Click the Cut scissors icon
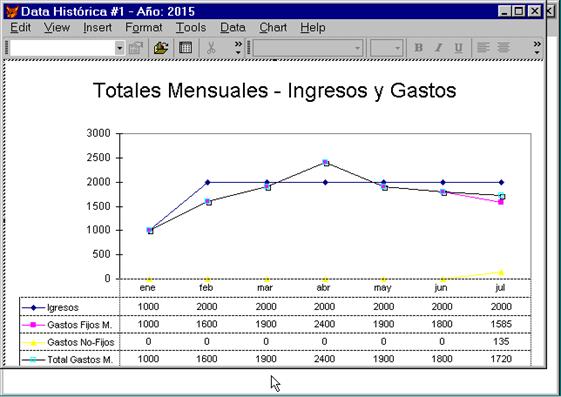 pyautogui.click(x=211, y=48)
